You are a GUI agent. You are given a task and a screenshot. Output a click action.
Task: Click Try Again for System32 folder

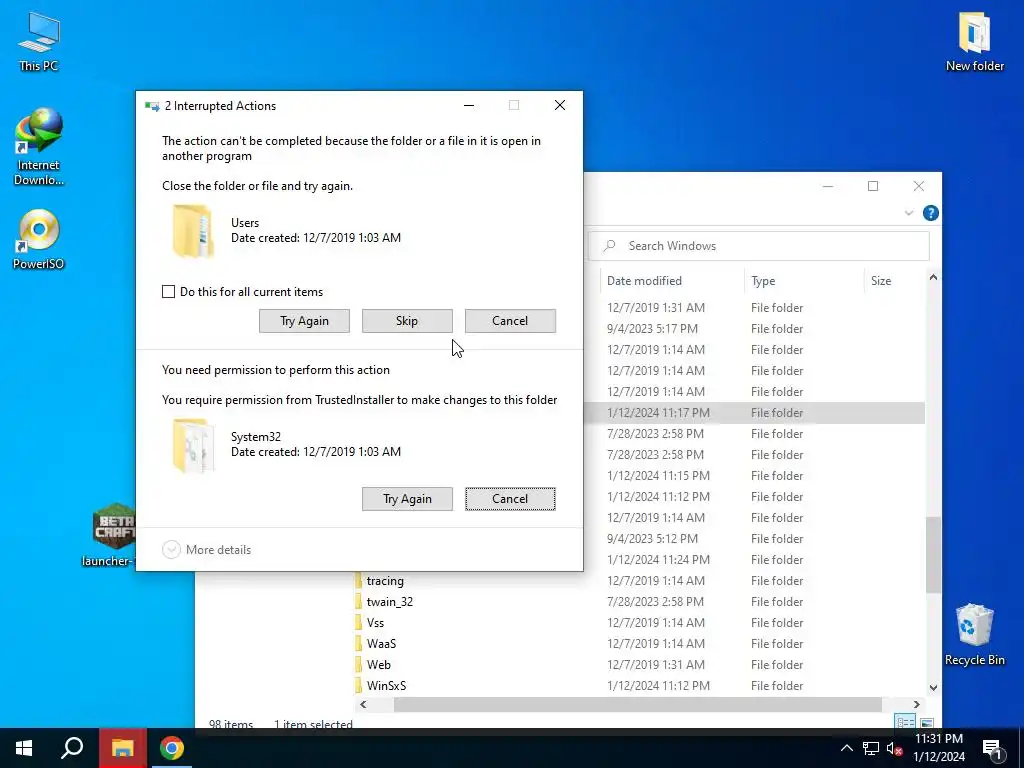tap(407, 499)
